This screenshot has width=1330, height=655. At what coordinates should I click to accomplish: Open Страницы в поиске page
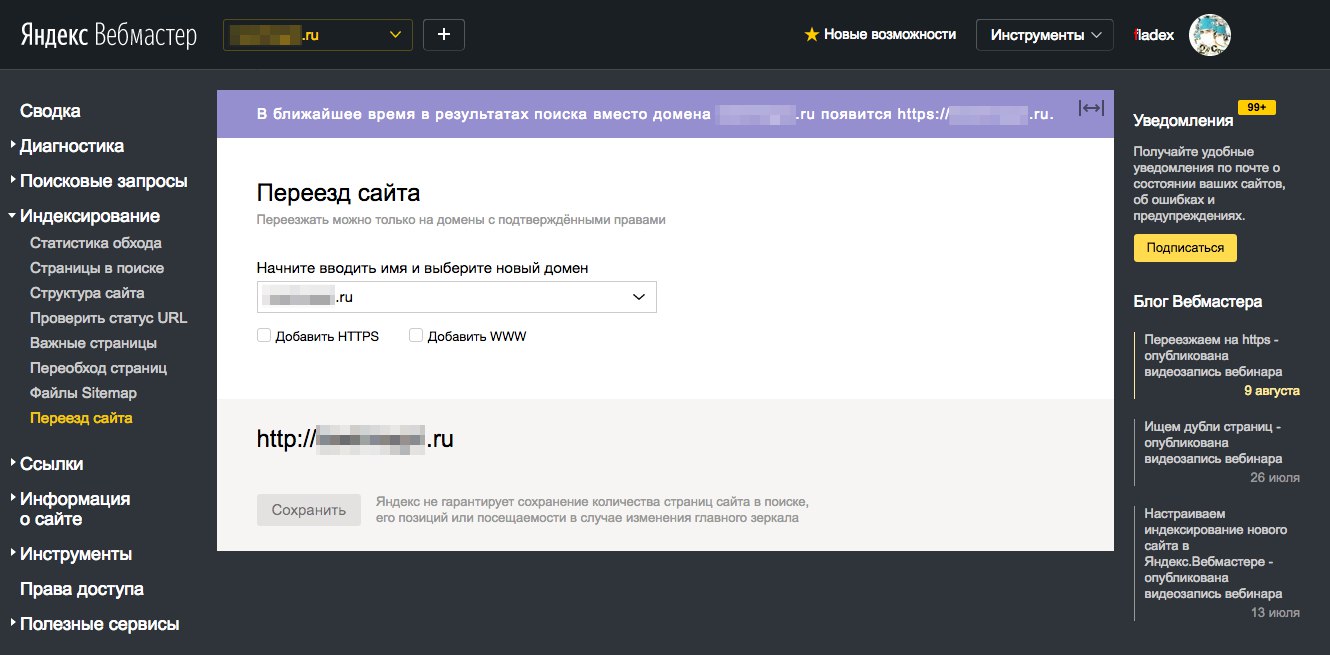pyautogui.click(x=97, y=268)
